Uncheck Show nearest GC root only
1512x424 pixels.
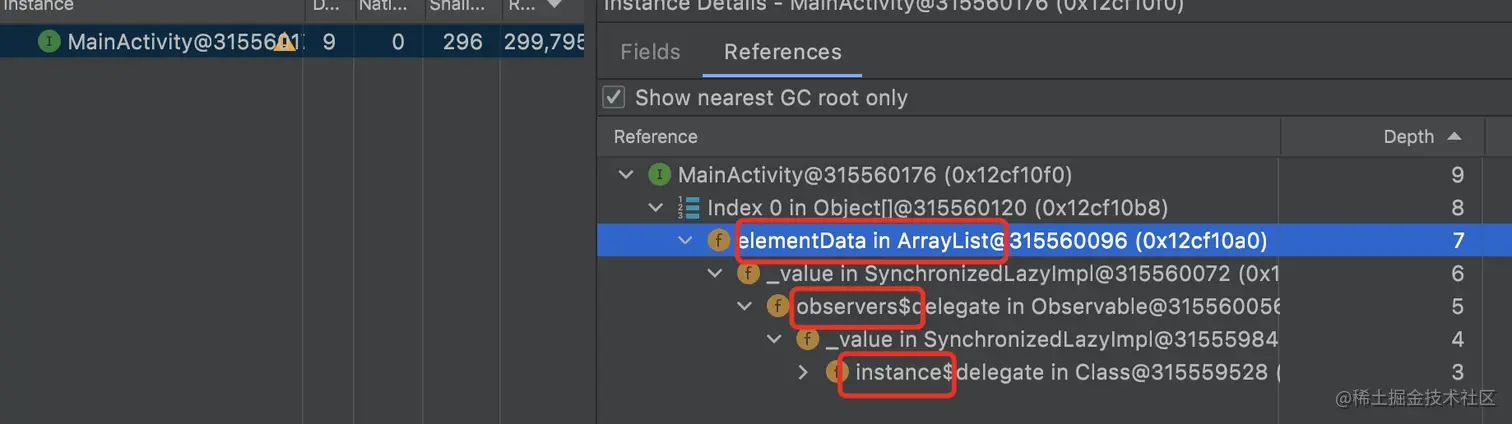(x=614, y=98)
